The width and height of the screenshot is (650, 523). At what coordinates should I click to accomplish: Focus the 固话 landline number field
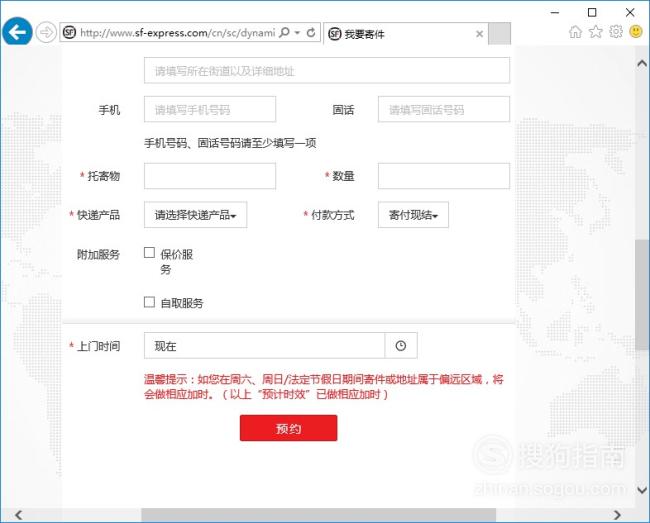click(x=444, y=109)
